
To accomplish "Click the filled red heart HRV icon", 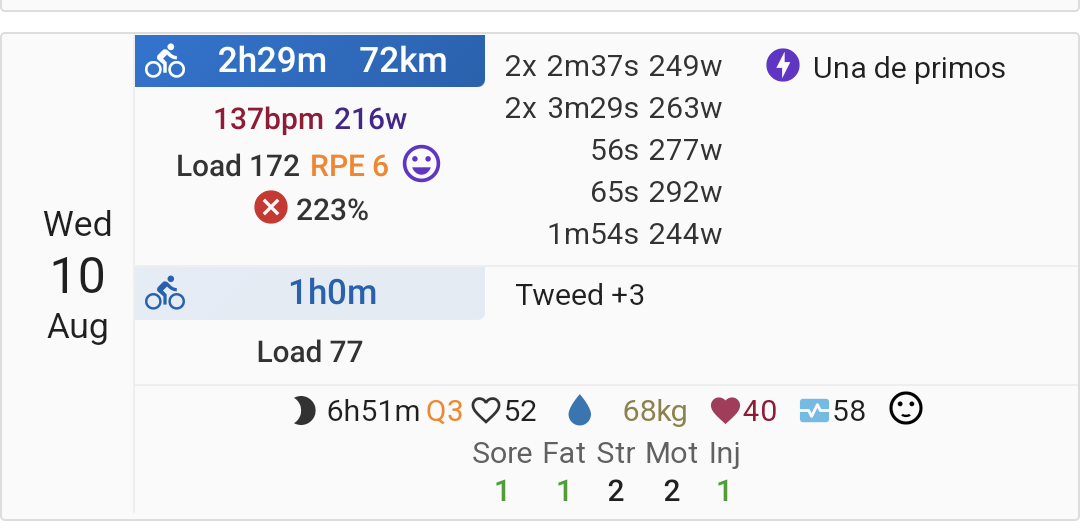I will point(725,411).
